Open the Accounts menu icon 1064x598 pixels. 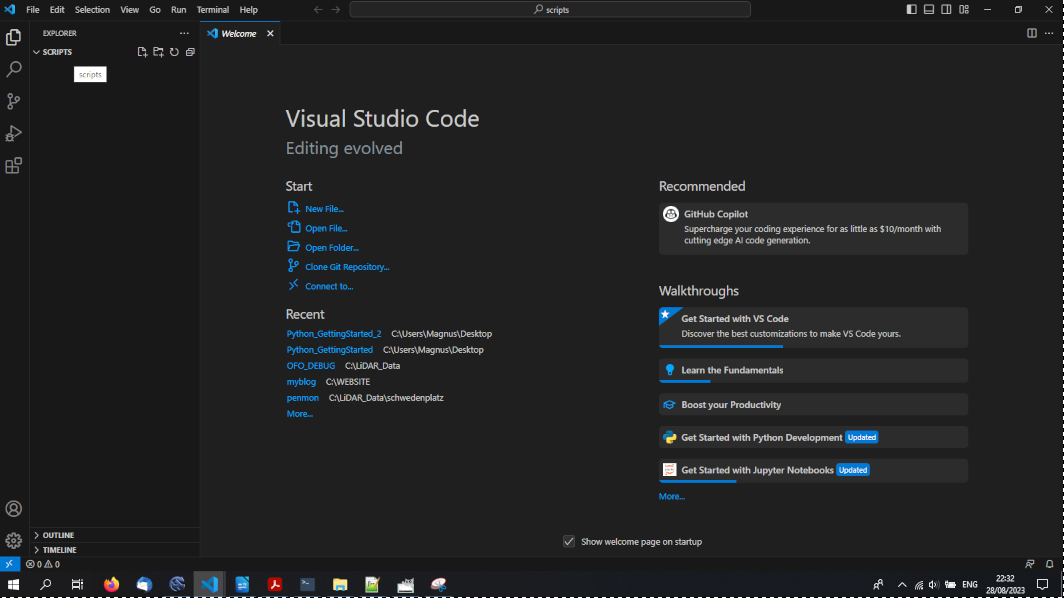coord(14,509)
